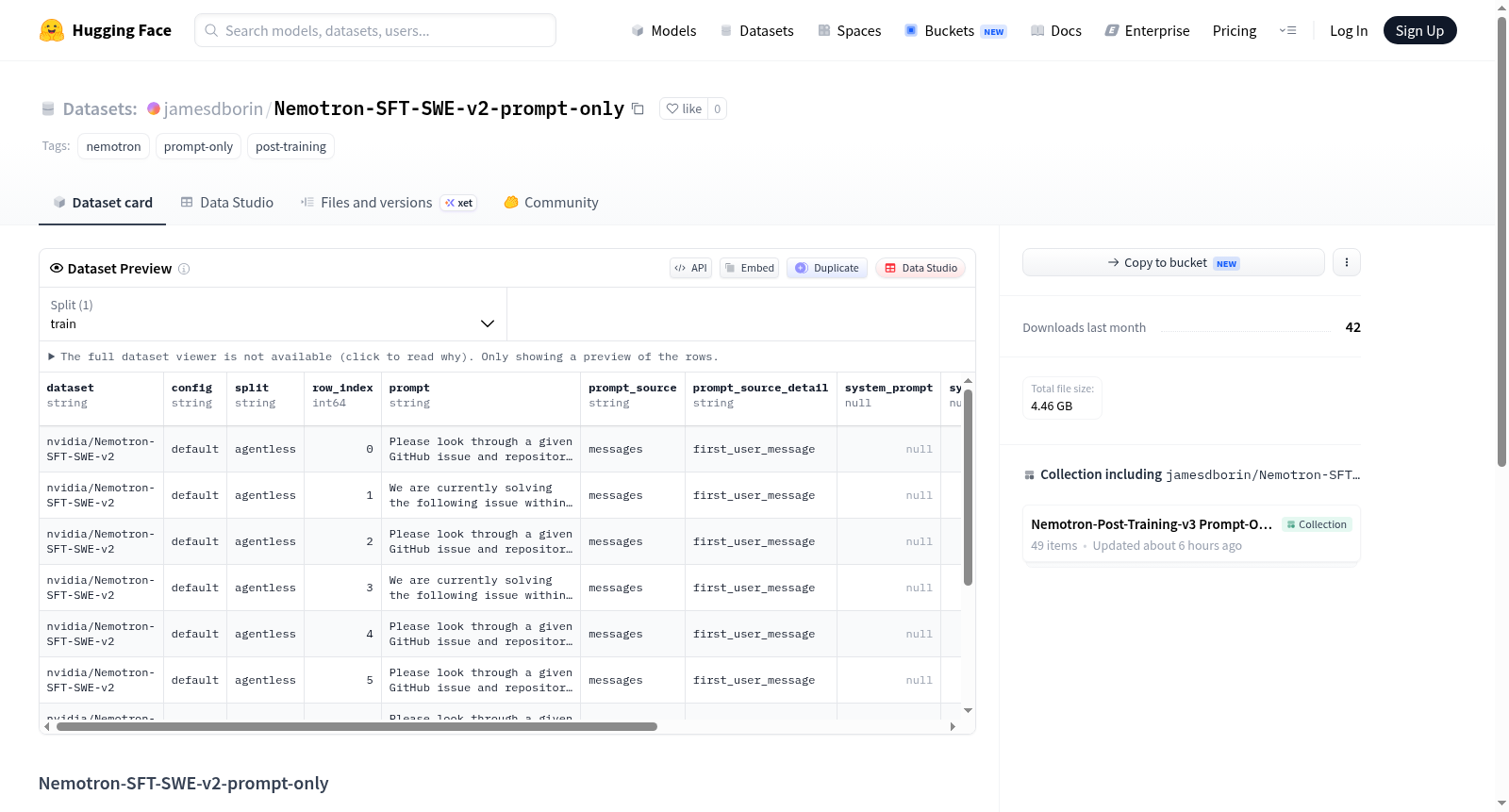Expand the full dataset viewer notice
This screenshot has width=1509, height=812.
(383, 356)
